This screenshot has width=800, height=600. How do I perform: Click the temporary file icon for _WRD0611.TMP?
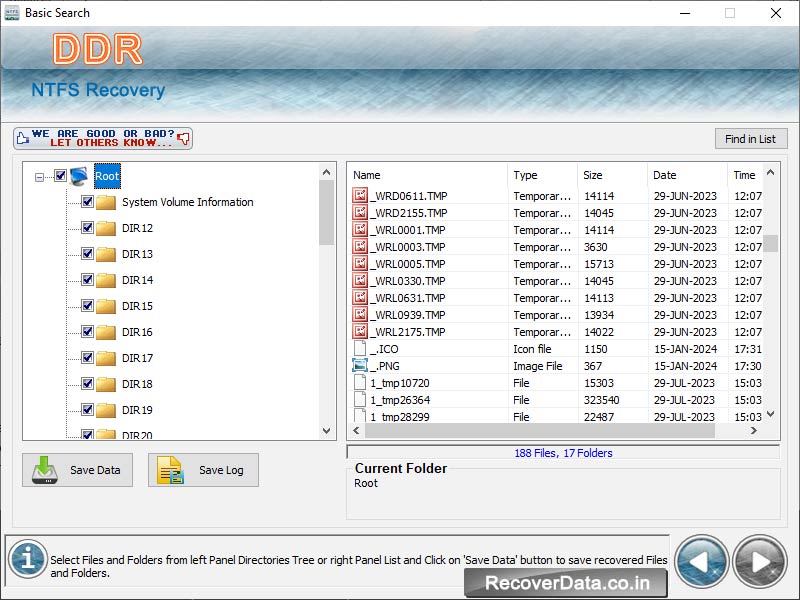[359, 195]
